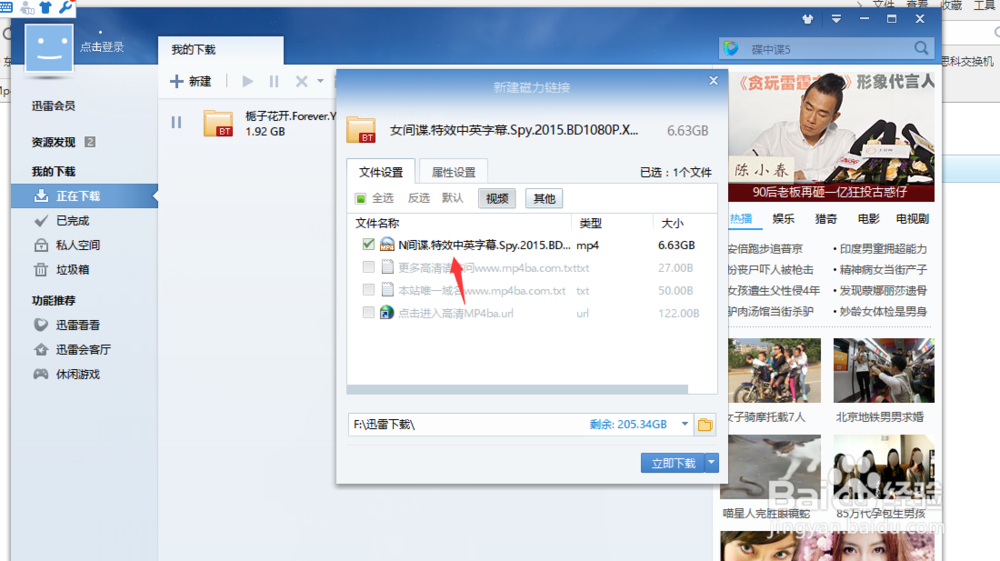Open 迅雷会员 in sidebar
1000x561 pixels.
click(x=54, y=106)
